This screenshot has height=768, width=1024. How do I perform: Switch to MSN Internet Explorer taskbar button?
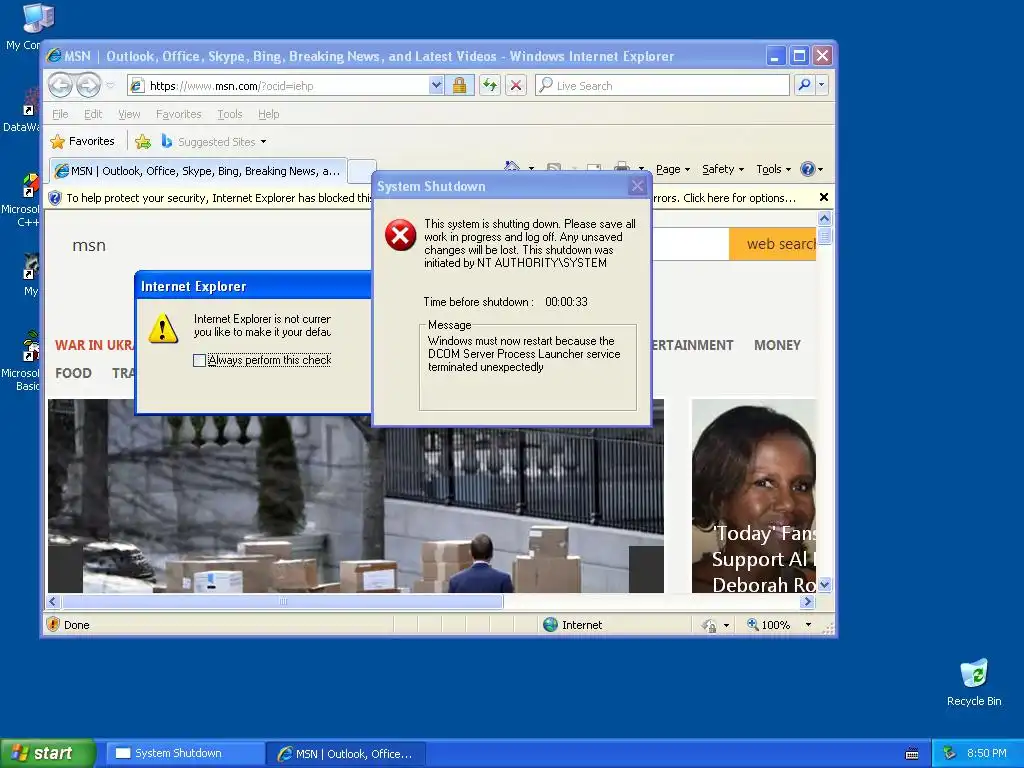tap(346, 754)
